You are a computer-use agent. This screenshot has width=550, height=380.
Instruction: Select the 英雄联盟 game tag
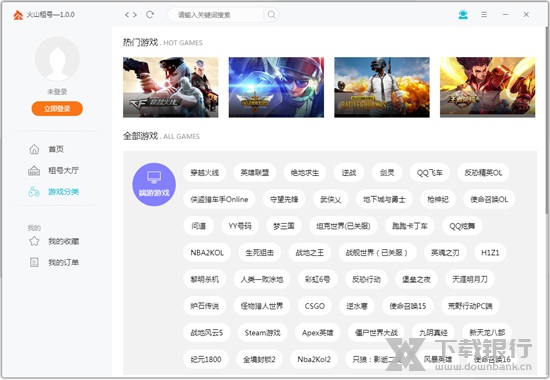[255, 173]
